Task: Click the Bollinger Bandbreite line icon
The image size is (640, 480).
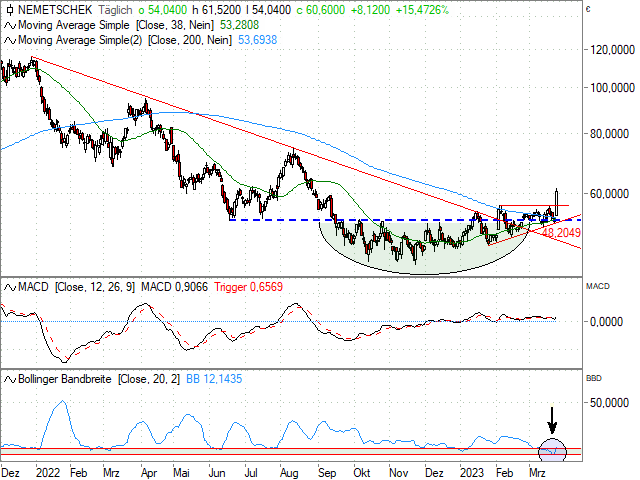Action: [10, 380]
